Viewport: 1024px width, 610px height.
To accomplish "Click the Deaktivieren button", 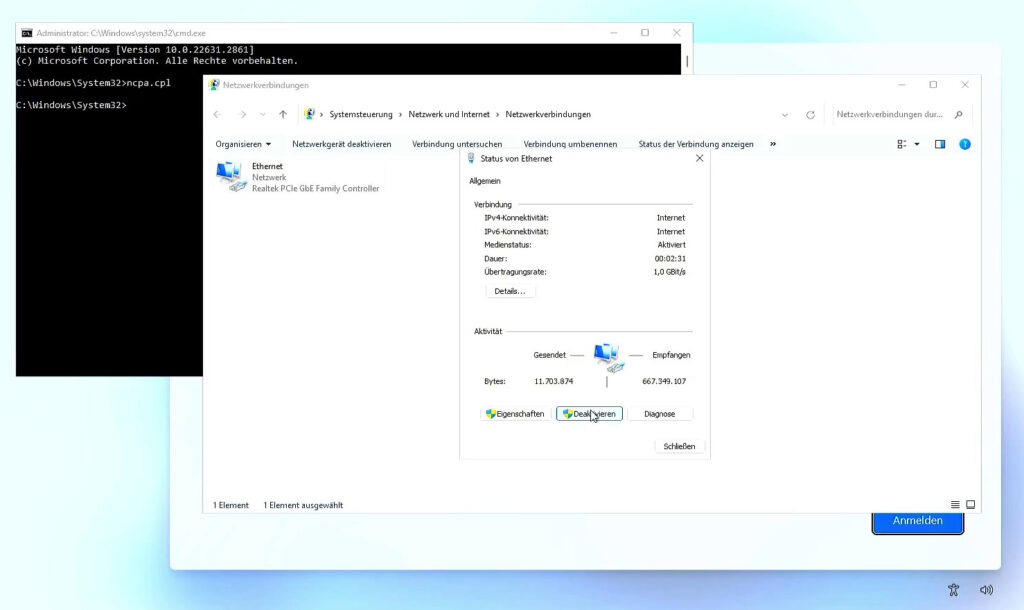I will (x=589, y=414).
